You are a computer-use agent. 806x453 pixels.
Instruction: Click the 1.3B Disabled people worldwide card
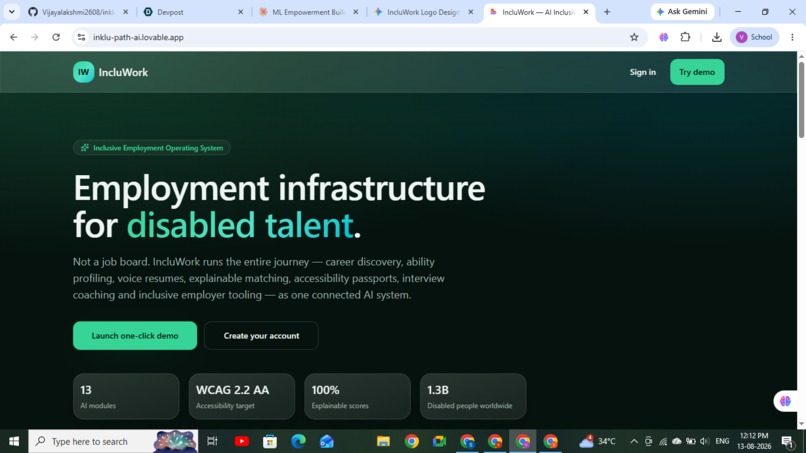tap(473, 396)
